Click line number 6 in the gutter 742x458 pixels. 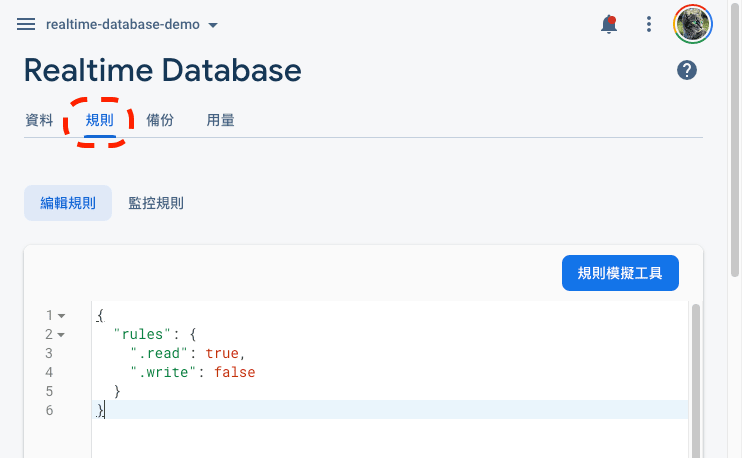point(49,410)
